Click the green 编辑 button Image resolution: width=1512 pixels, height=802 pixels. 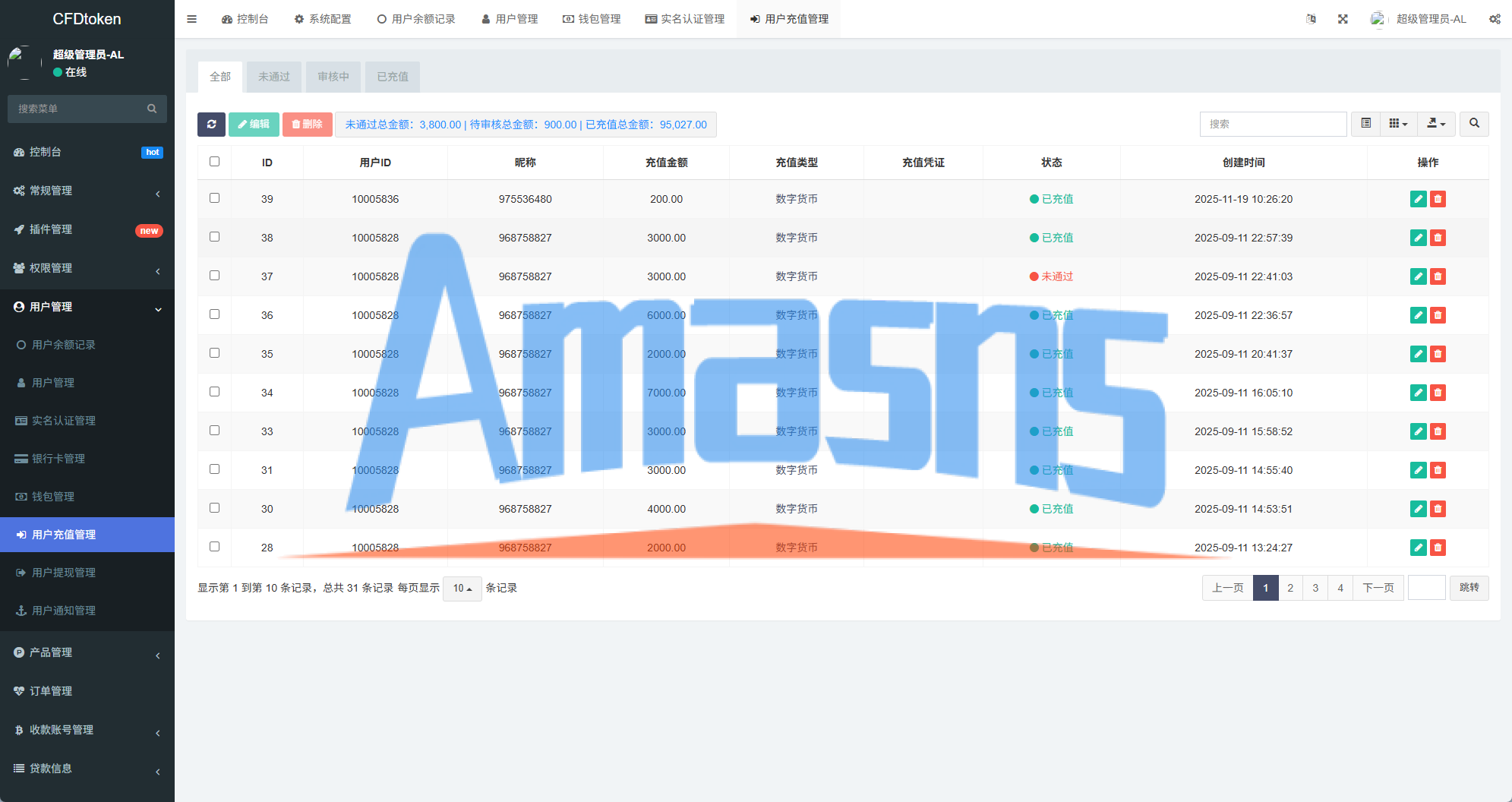[254, 125]
